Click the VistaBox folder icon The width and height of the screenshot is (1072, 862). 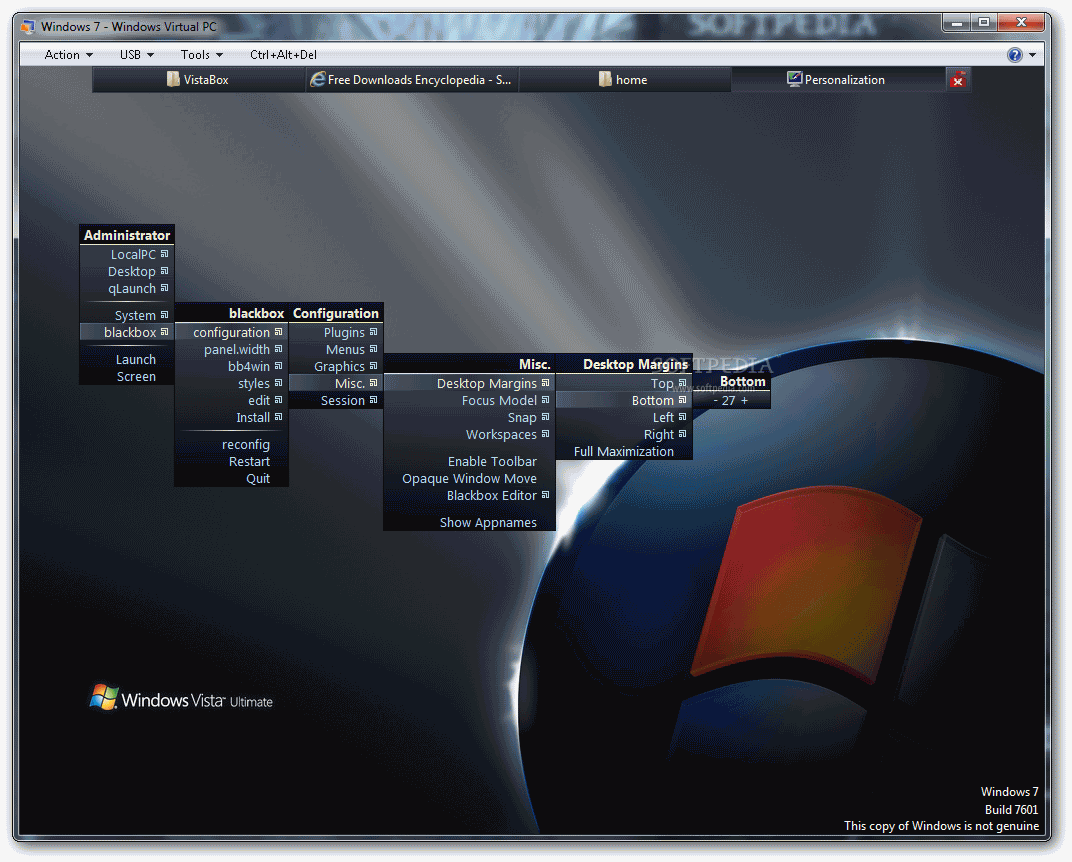pos(173,79)
